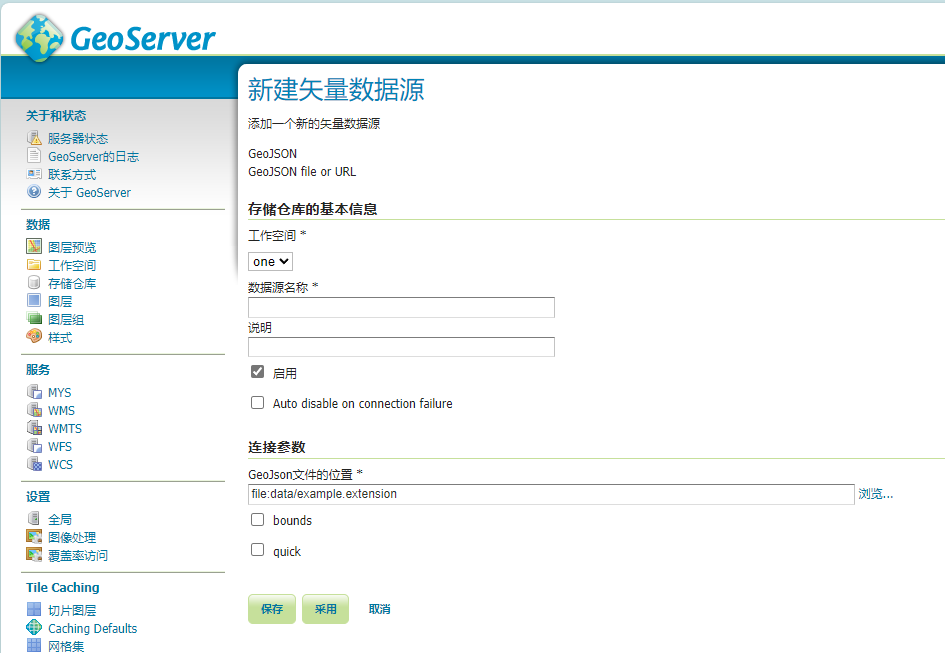
Task: Open 全局 settings link
Action: [60, 519]
